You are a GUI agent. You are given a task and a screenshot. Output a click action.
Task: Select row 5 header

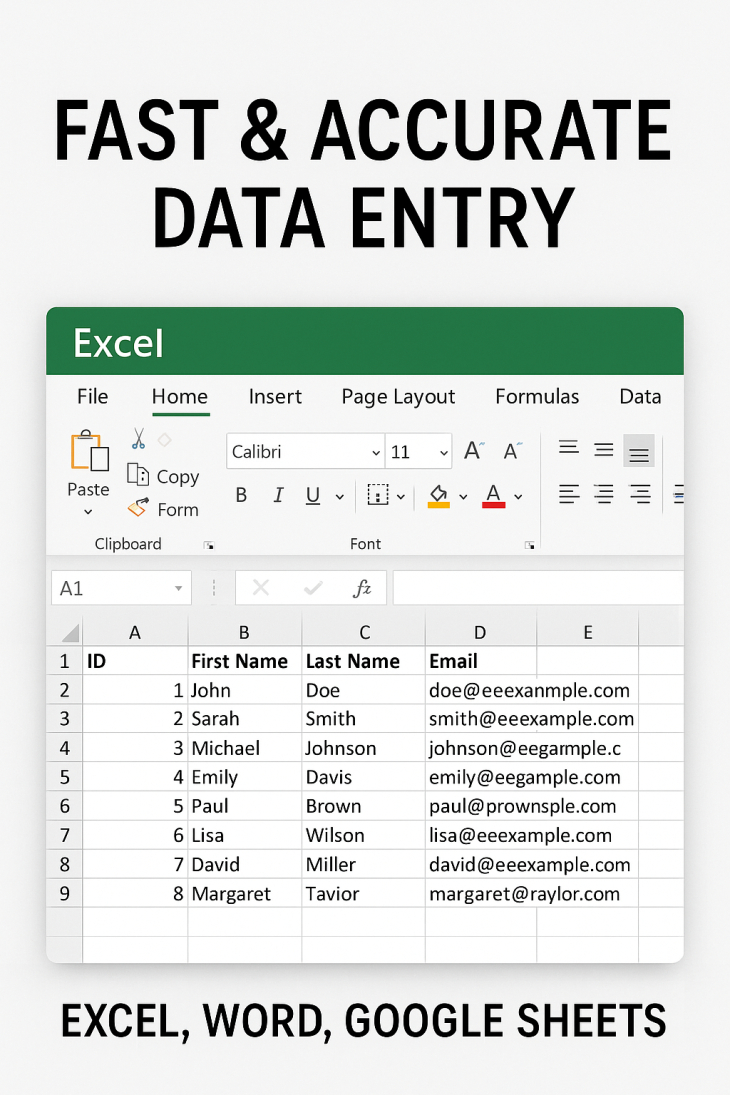[64, 777]
